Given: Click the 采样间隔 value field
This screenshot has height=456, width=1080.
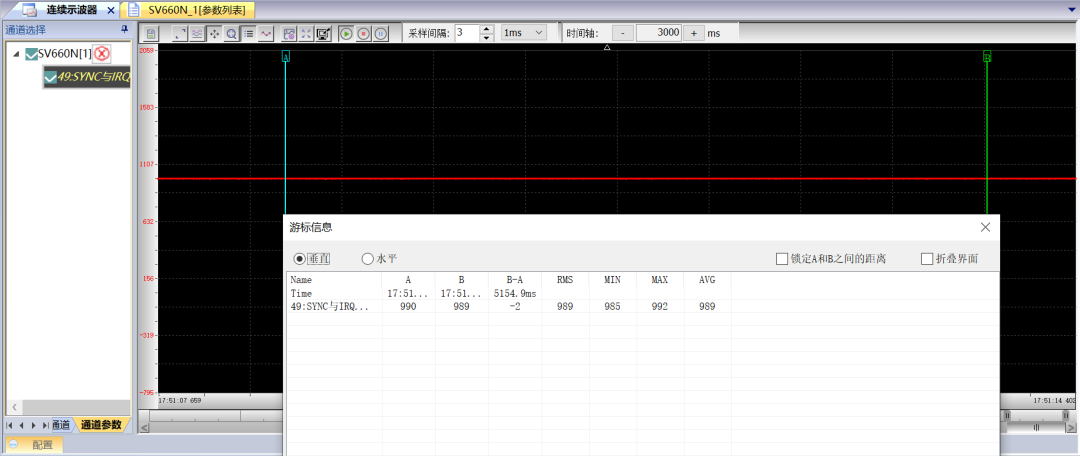Looking at the screenshot, I should [x=468, y=32].
